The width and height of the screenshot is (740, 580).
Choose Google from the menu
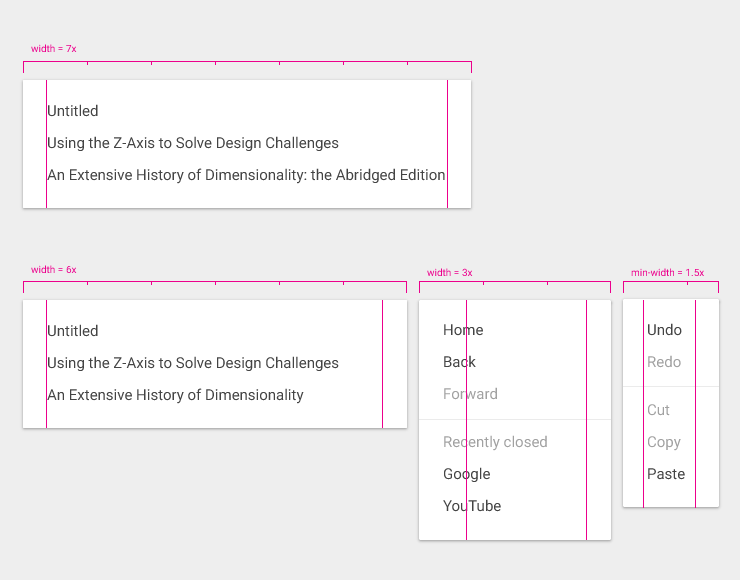[467, 474]
